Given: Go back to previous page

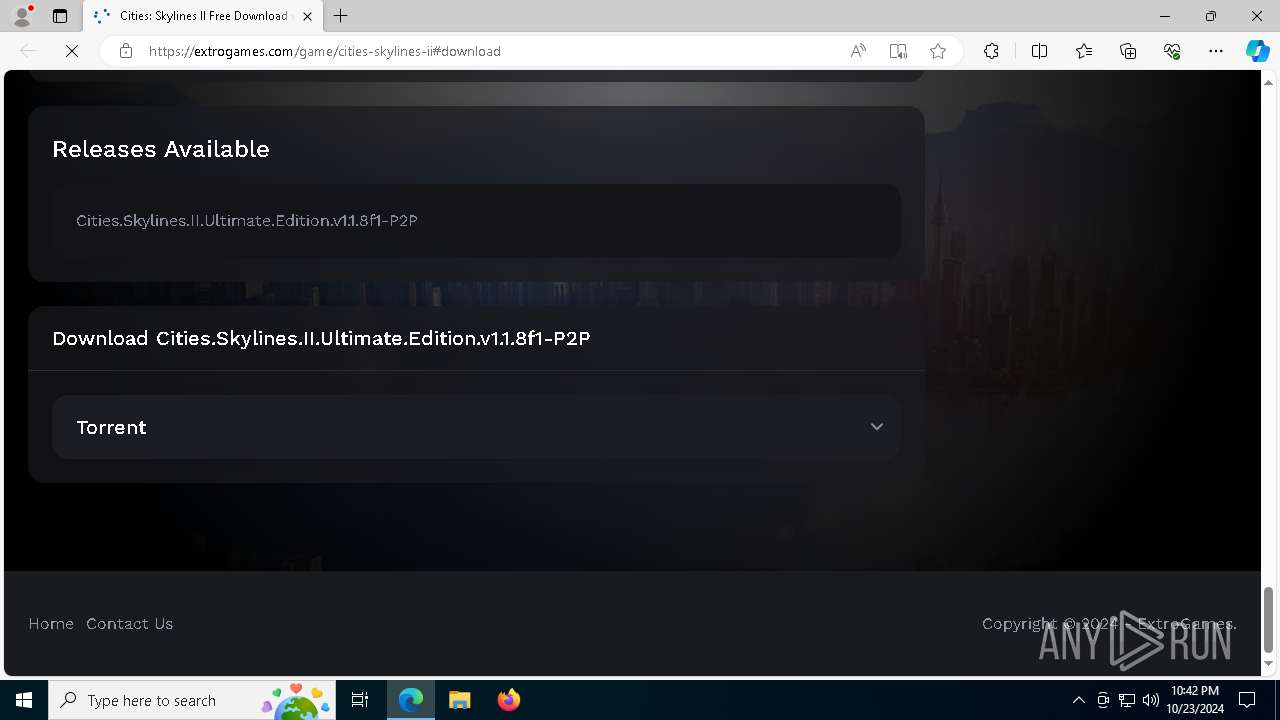Looking at the screenshot, I should (28, 51).
